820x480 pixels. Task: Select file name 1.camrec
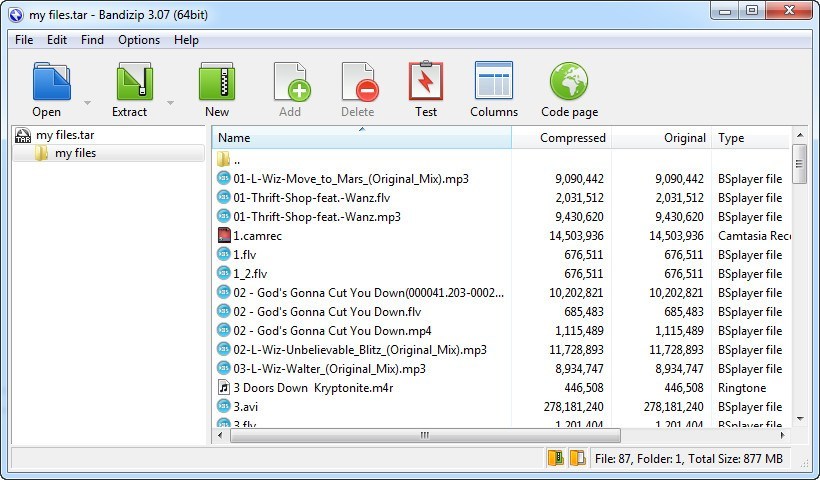click(x=257, y=235)
